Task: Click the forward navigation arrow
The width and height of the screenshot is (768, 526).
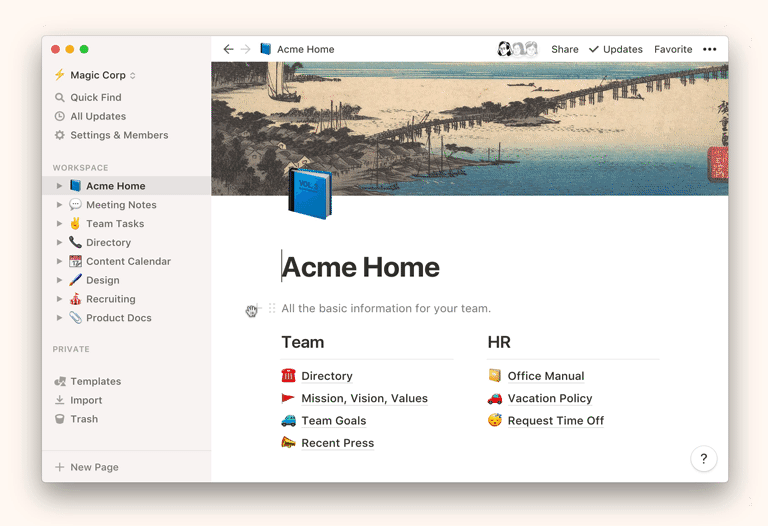Action: click(x=246, y=49)
